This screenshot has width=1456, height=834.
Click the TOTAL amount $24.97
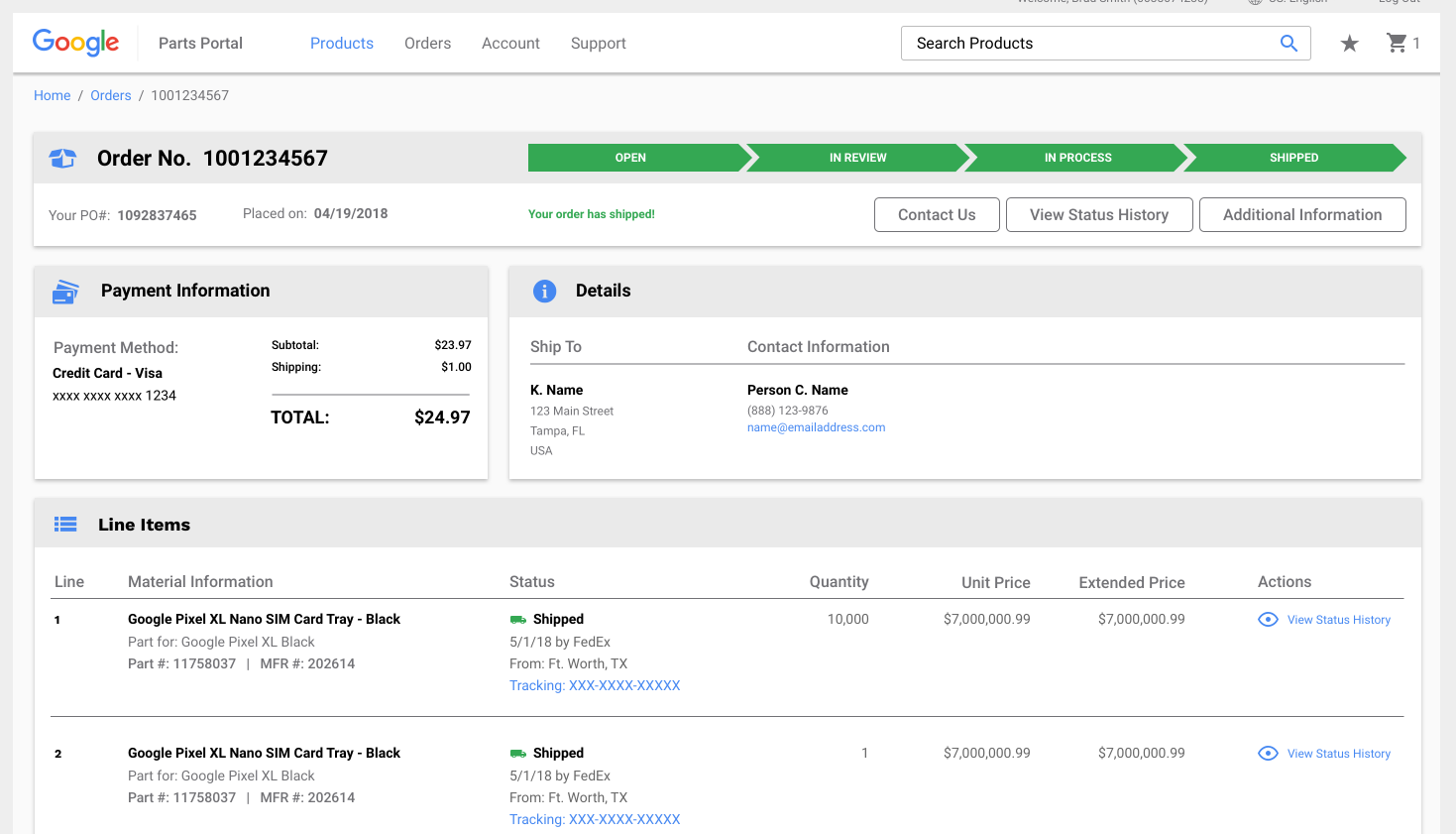click(x=442, y=417)
